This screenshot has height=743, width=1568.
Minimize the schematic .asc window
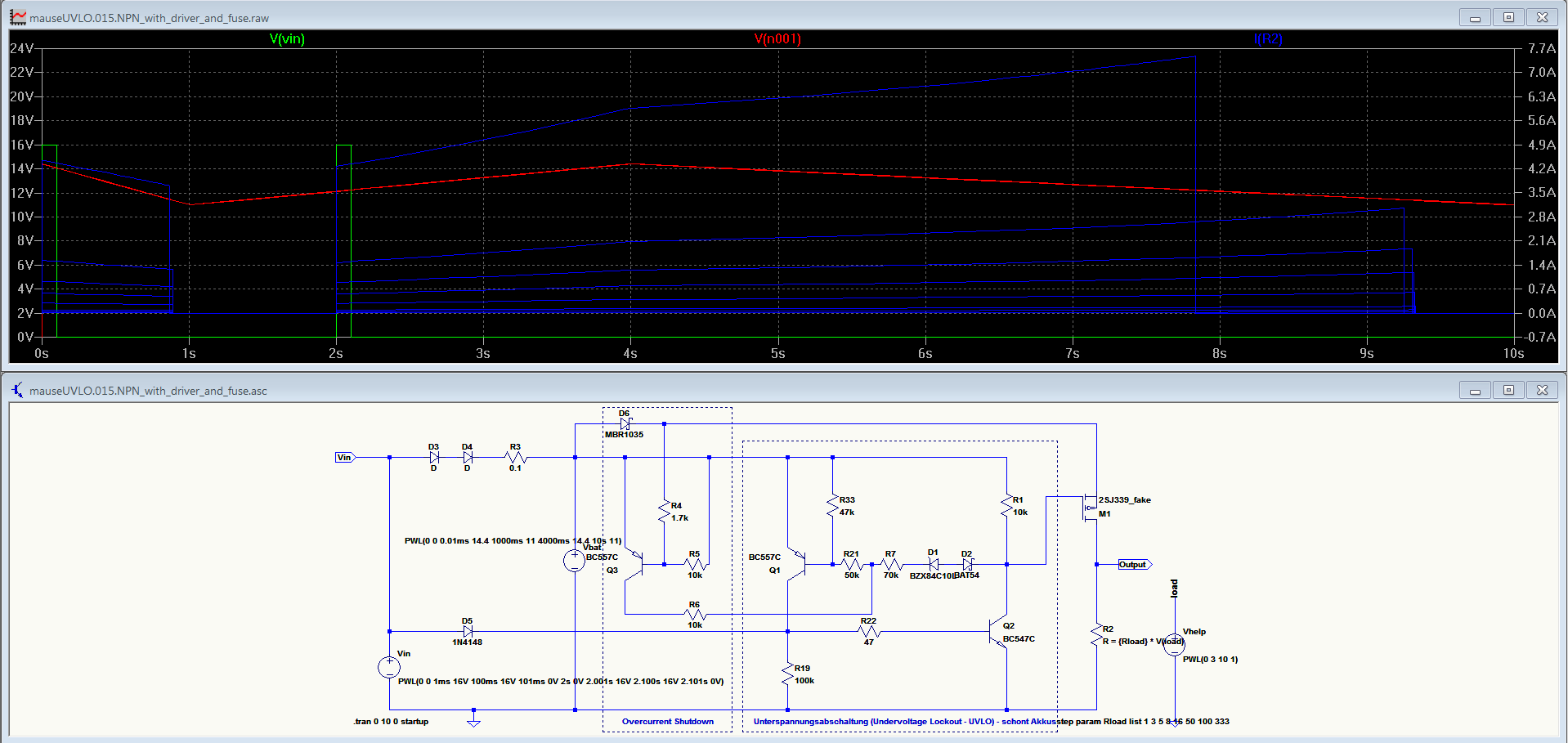click(1476, 390)
